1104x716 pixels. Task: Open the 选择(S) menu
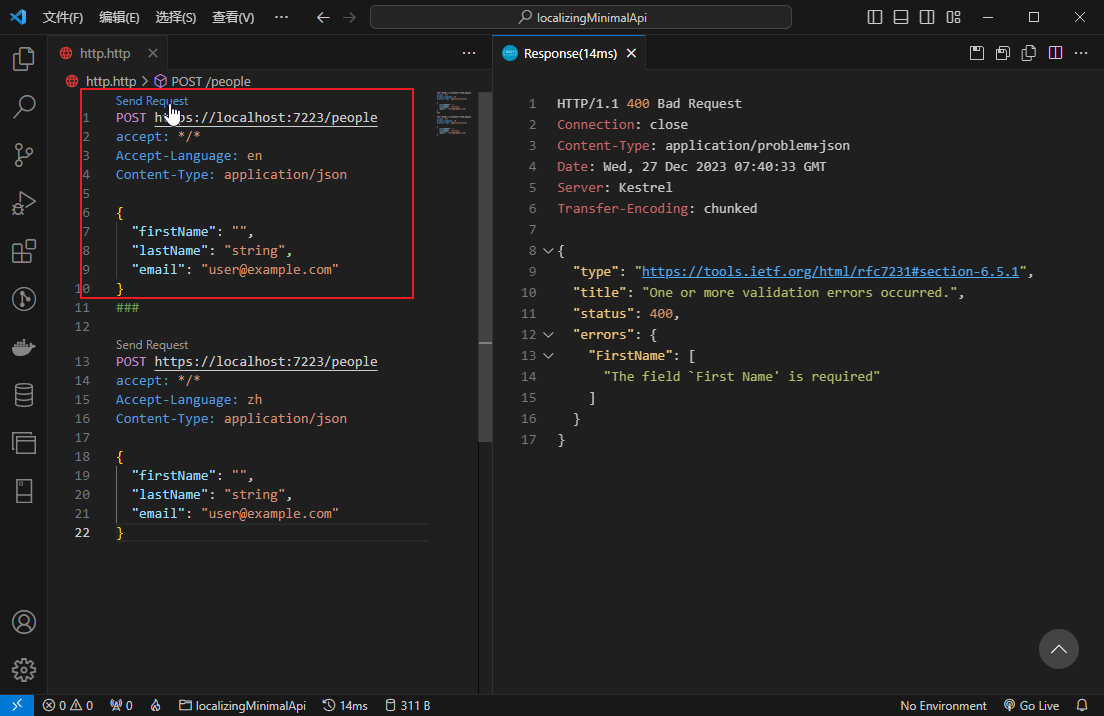pyautogui.click(x=176, y=17)
